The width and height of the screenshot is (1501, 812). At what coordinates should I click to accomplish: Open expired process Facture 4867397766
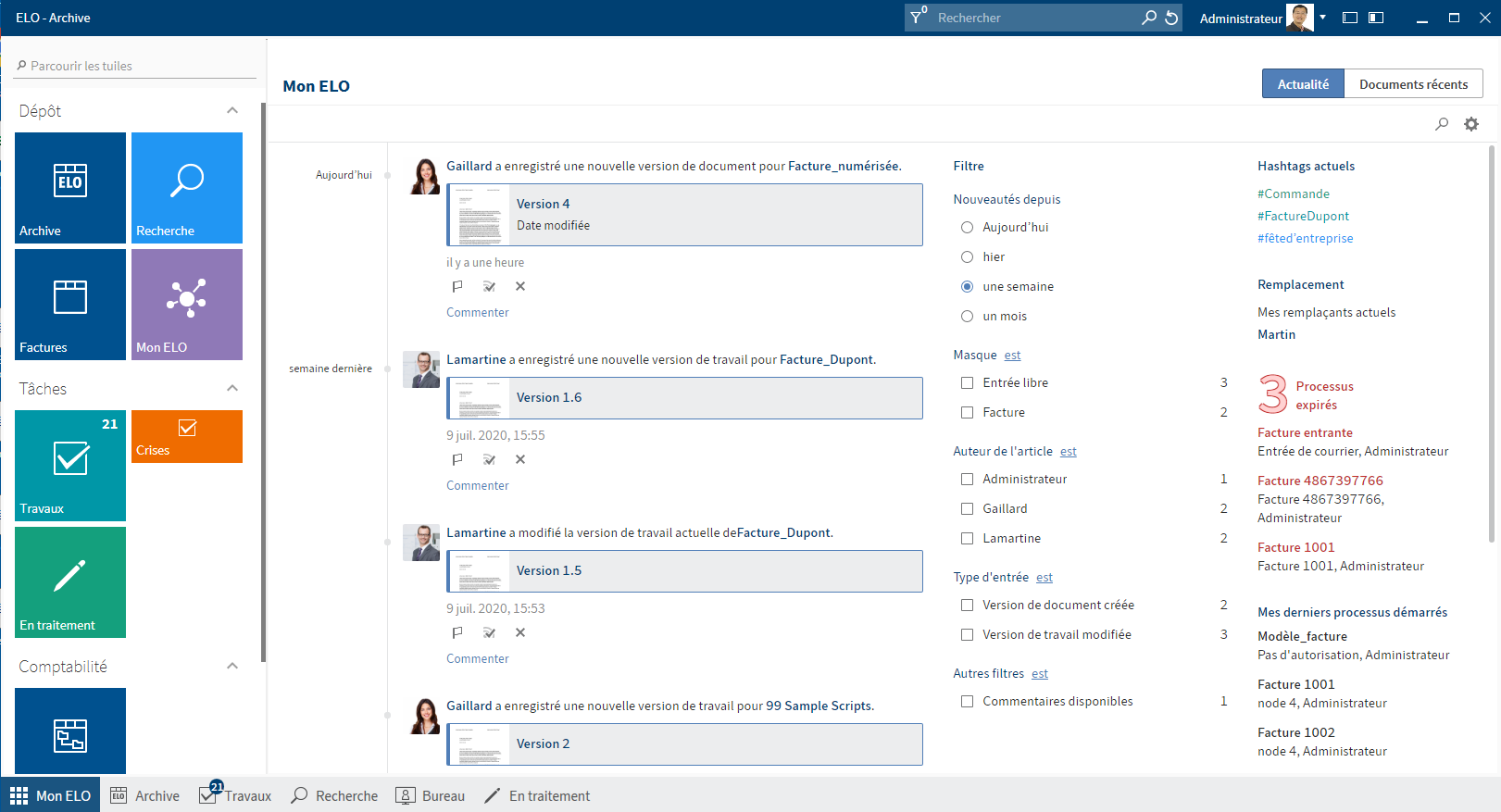tap(1320, 481)
